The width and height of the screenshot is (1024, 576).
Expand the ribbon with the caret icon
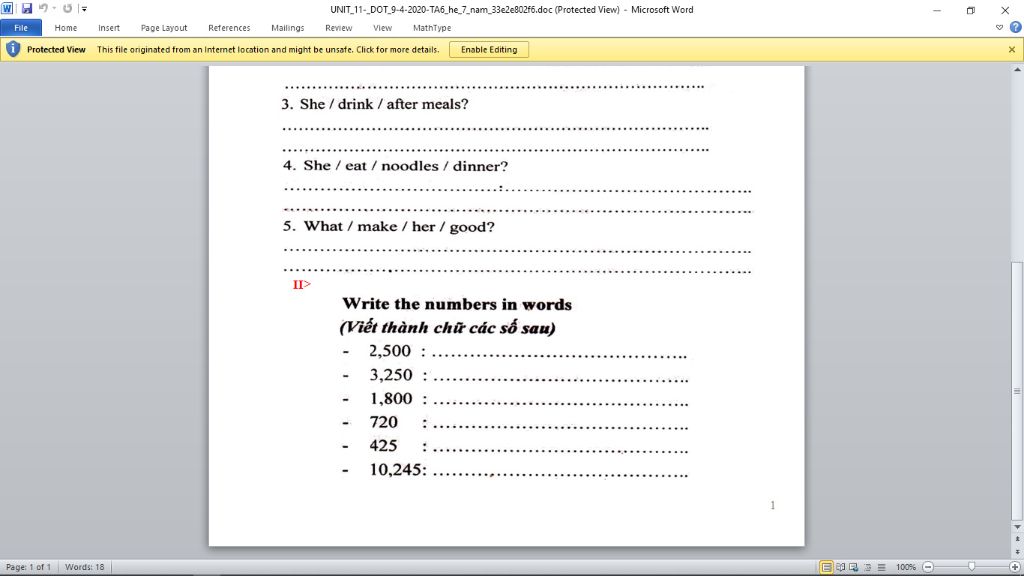coord(999,27)
